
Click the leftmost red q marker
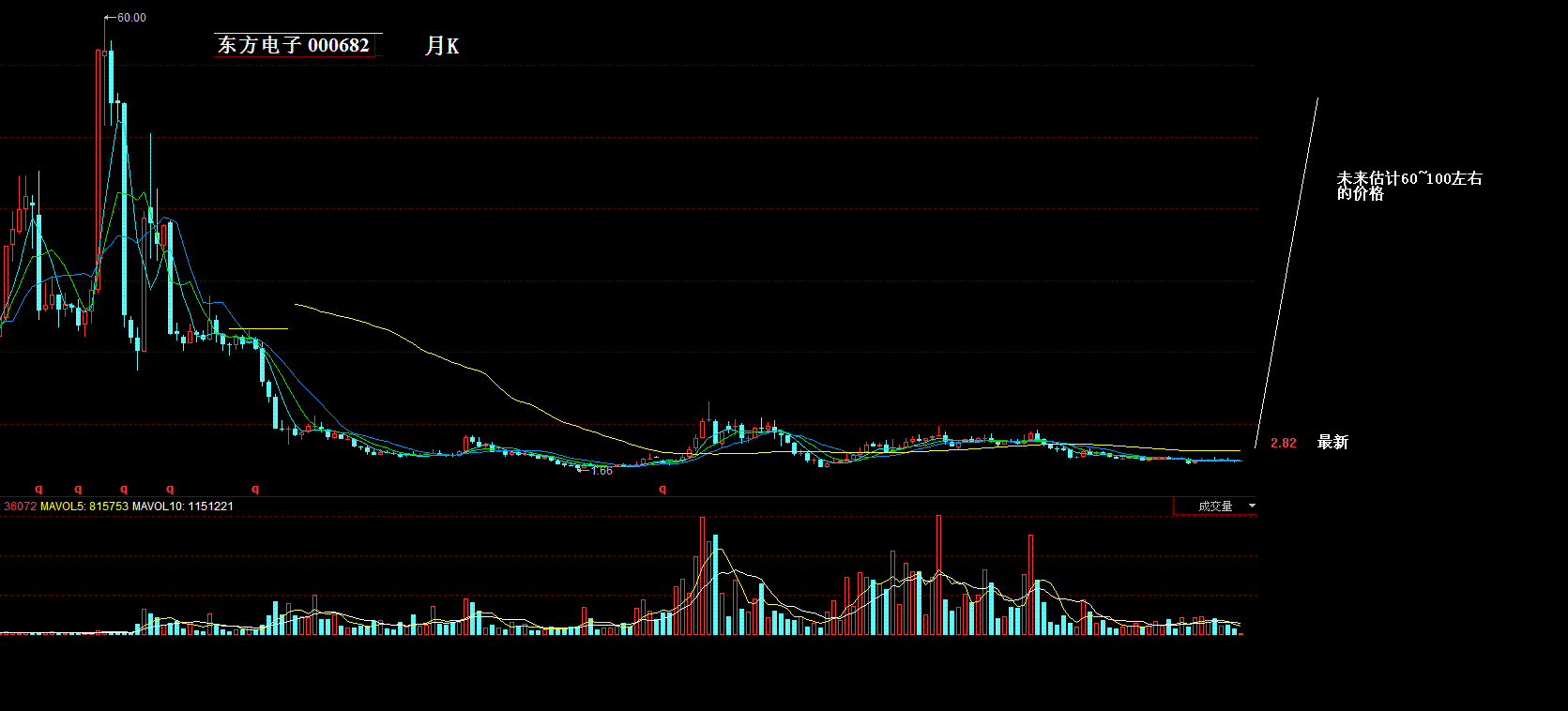[38, 489]
